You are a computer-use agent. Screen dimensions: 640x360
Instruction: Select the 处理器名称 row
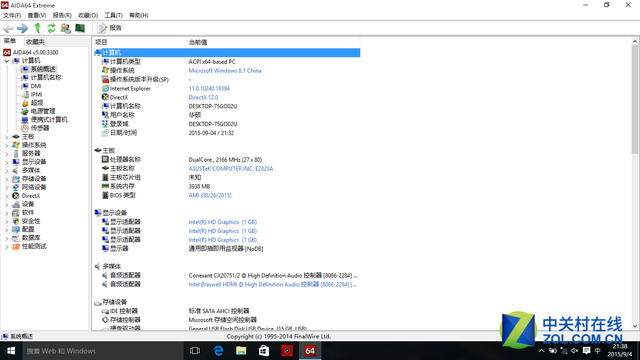pyautogui.click(x=227, y=160)
